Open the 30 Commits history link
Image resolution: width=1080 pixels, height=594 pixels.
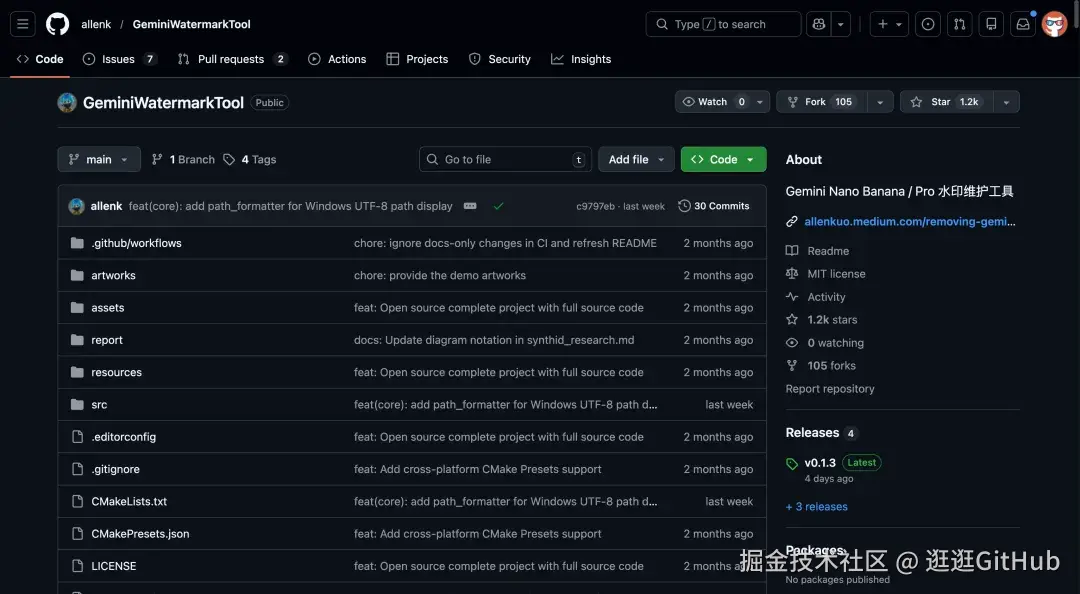point(714,206)
